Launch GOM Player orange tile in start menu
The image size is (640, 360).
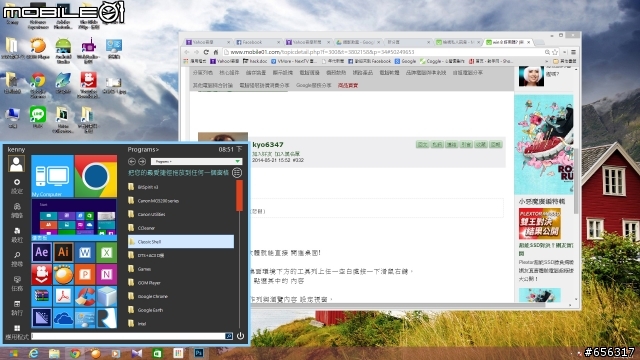[63, 274]
